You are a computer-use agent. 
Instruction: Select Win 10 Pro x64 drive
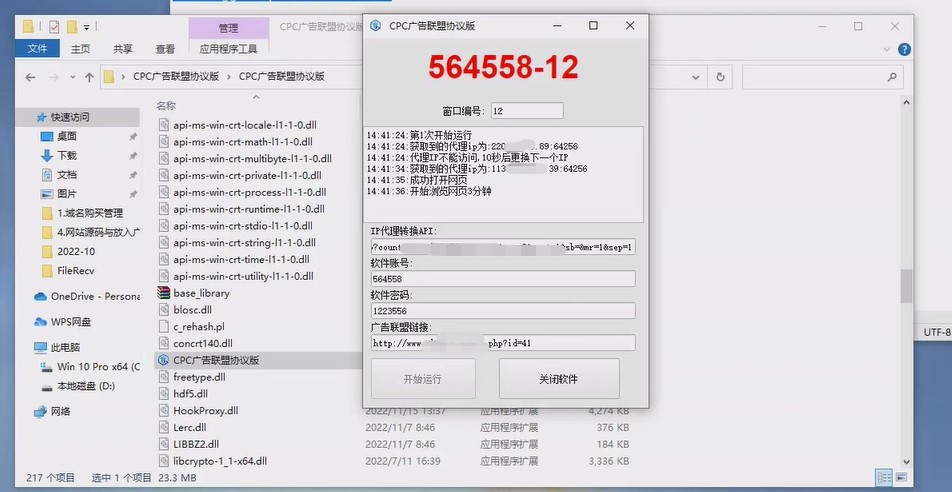coord(98,367)
